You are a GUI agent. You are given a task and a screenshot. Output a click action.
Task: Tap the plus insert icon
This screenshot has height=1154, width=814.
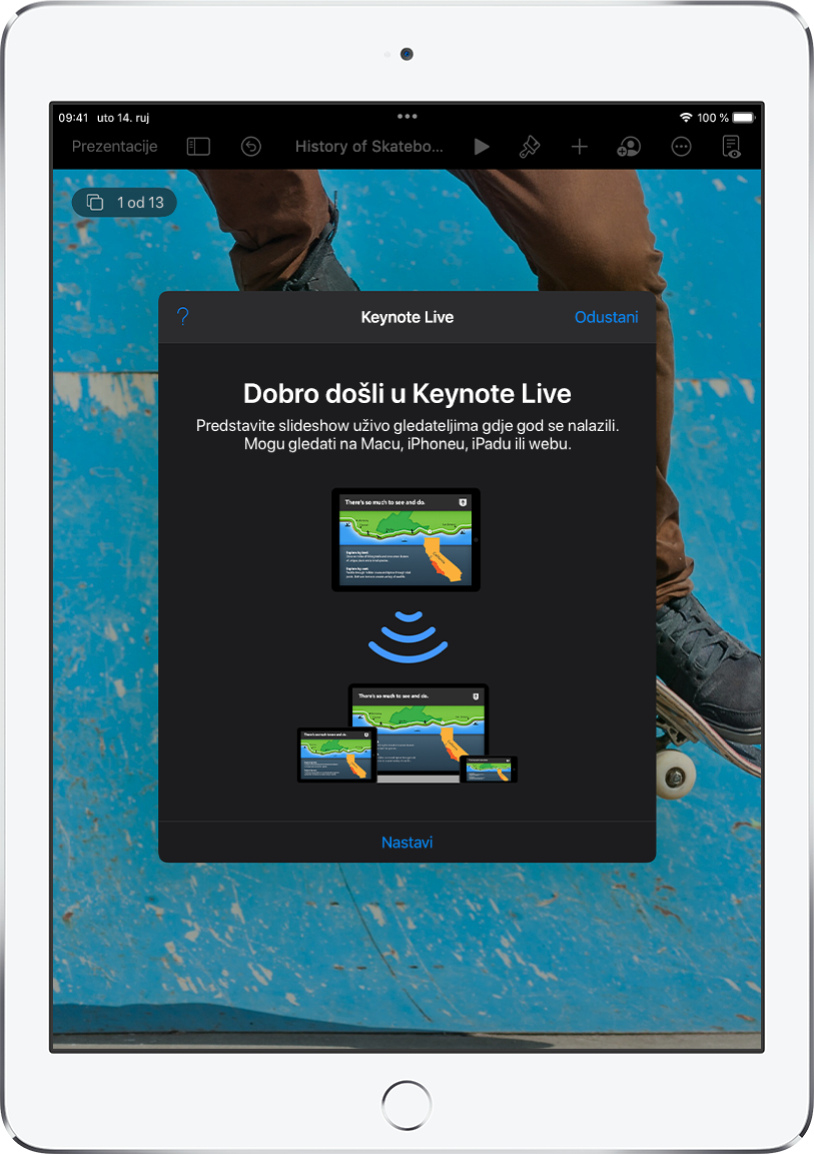tap(579, 146)
